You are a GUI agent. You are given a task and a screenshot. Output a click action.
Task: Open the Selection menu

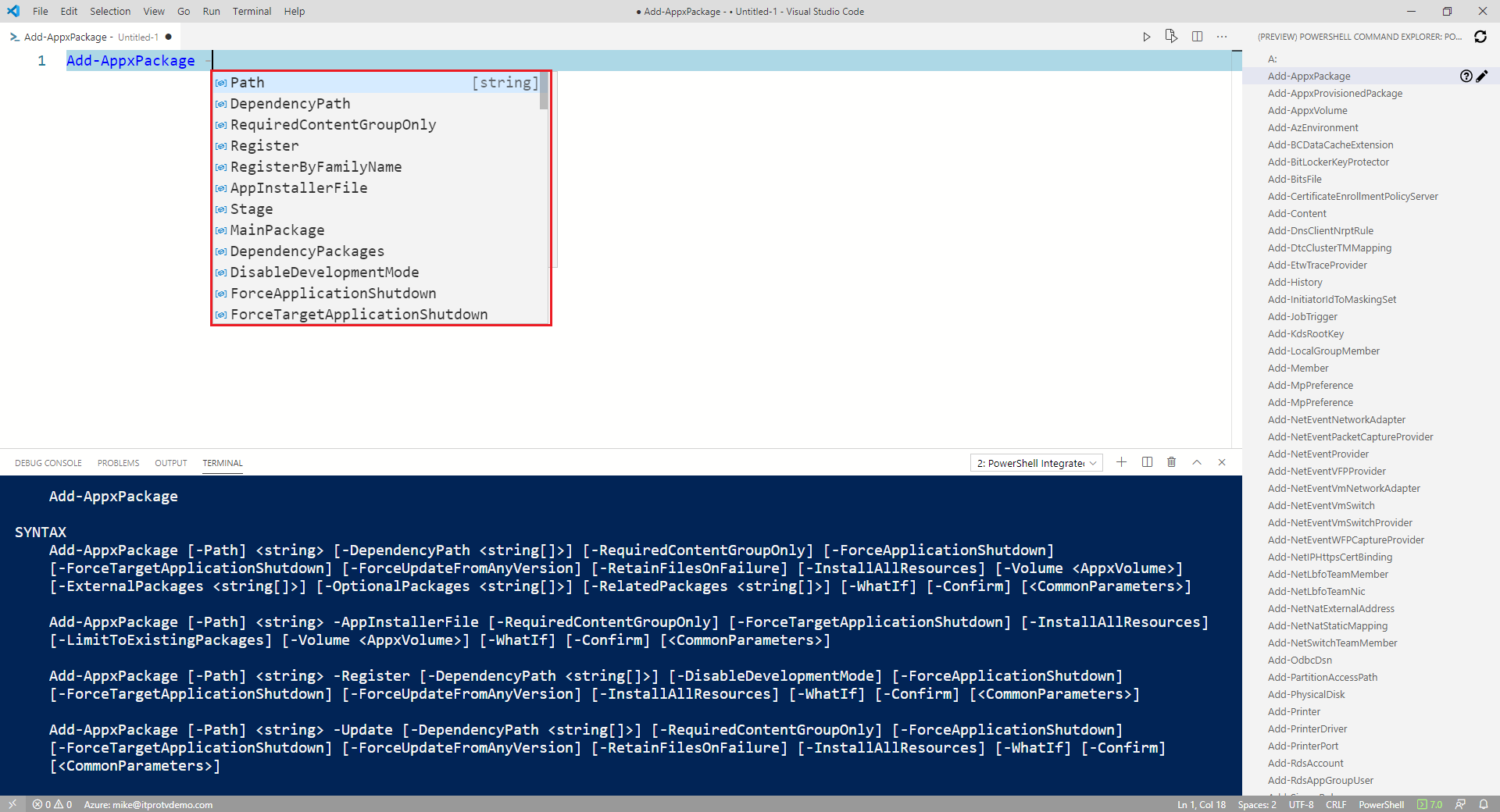click(x=110, y=11)
